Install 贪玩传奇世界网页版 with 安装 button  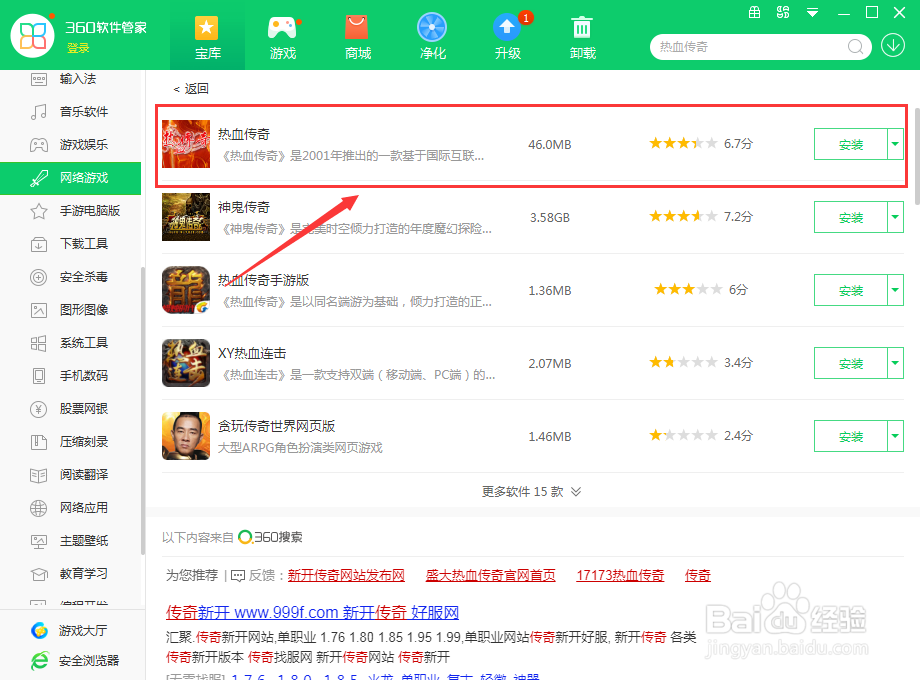point(850,437)
